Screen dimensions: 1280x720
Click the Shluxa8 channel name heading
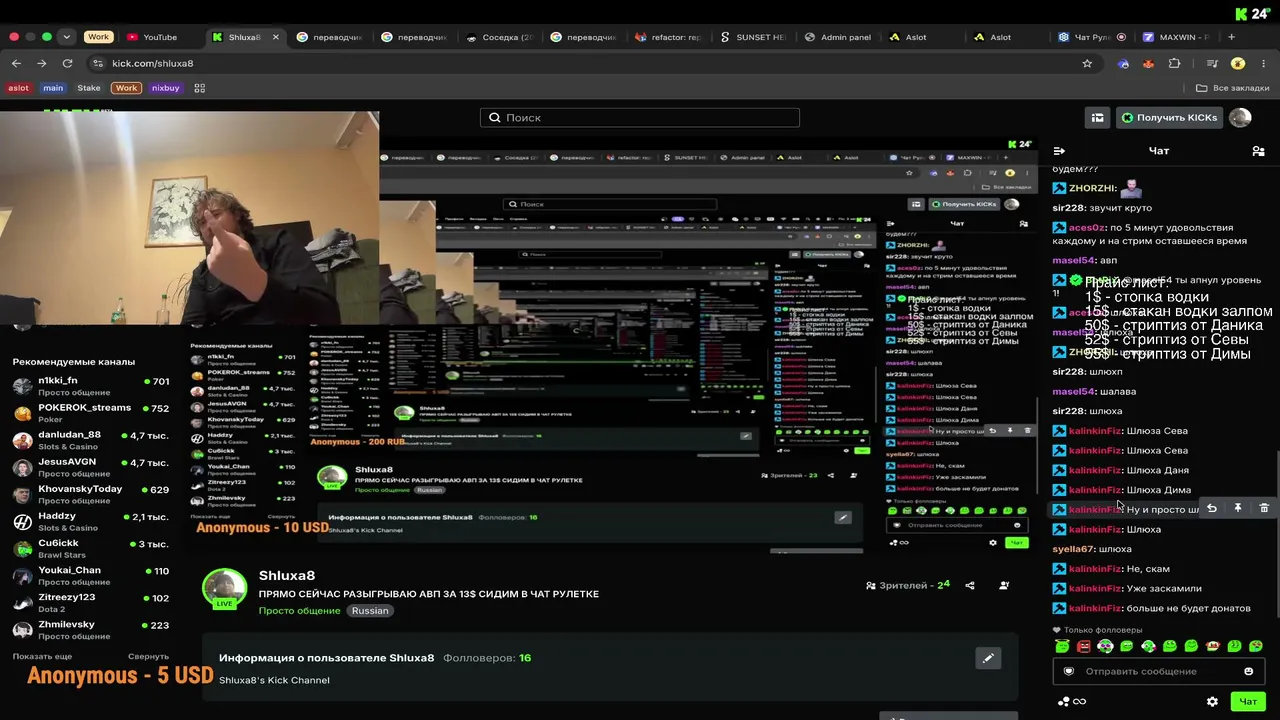coord(287,576)
